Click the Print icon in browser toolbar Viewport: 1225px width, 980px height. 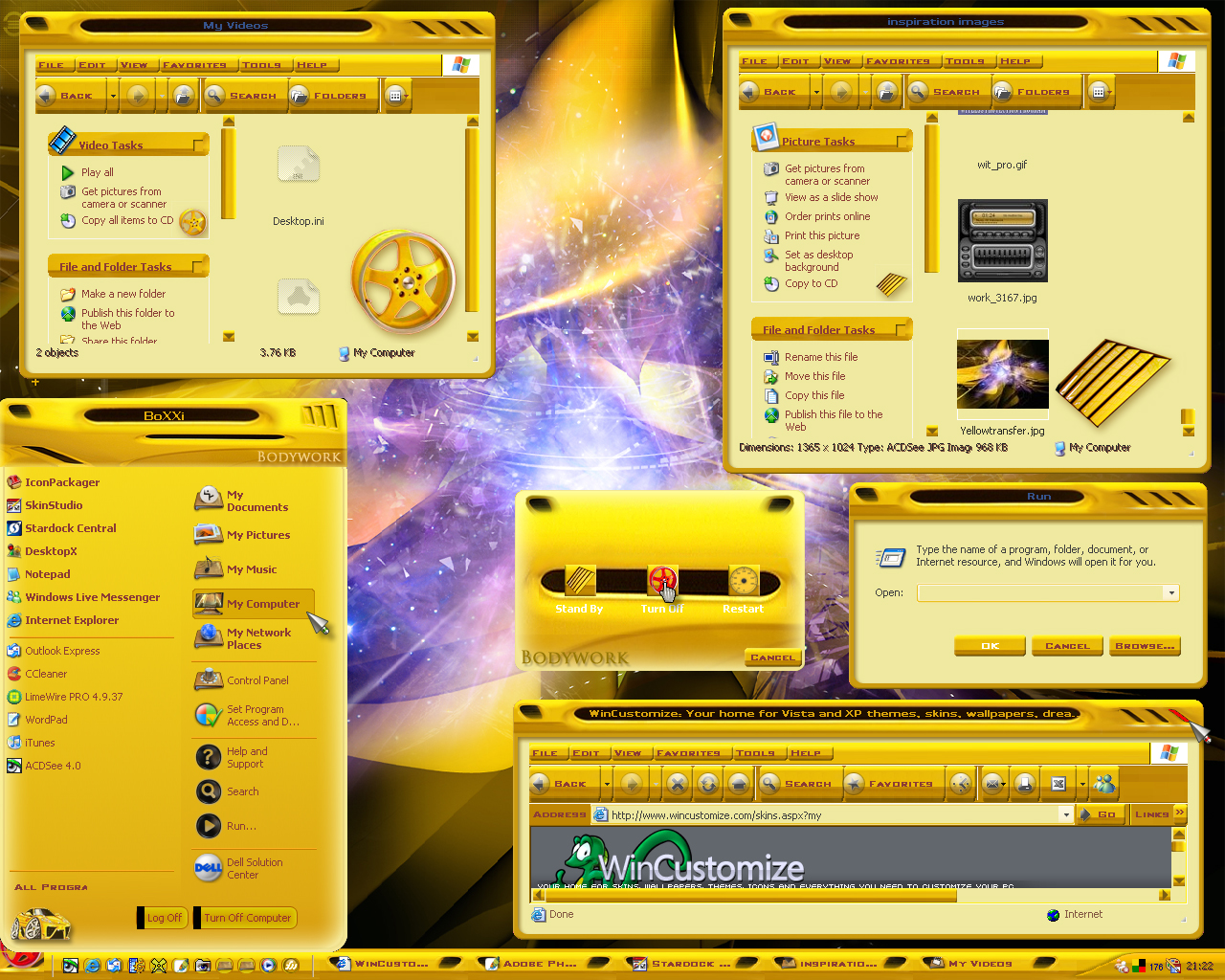point(1025,784)
